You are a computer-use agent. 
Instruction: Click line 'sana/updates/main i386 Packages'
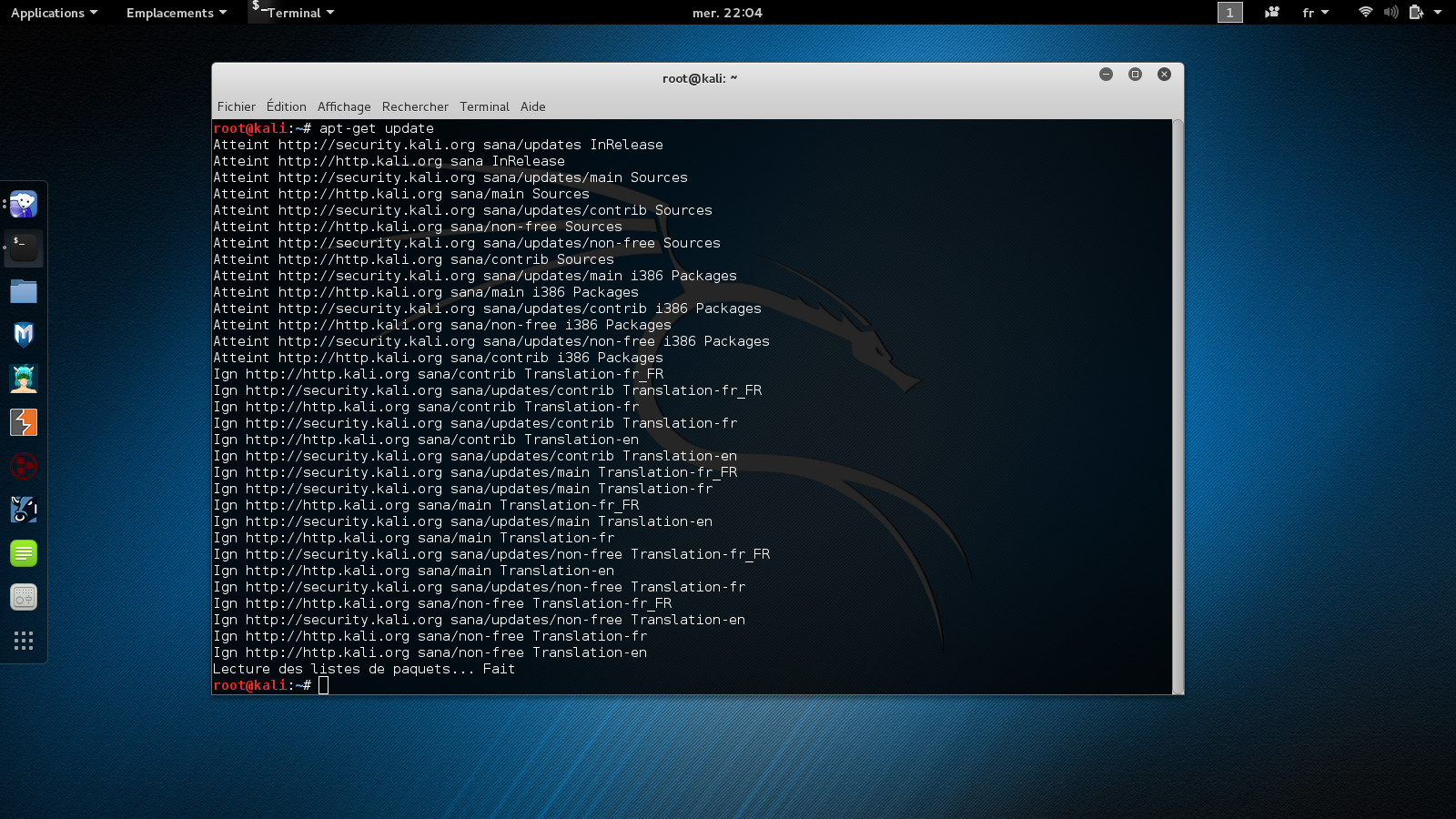(x=475, y=276)
